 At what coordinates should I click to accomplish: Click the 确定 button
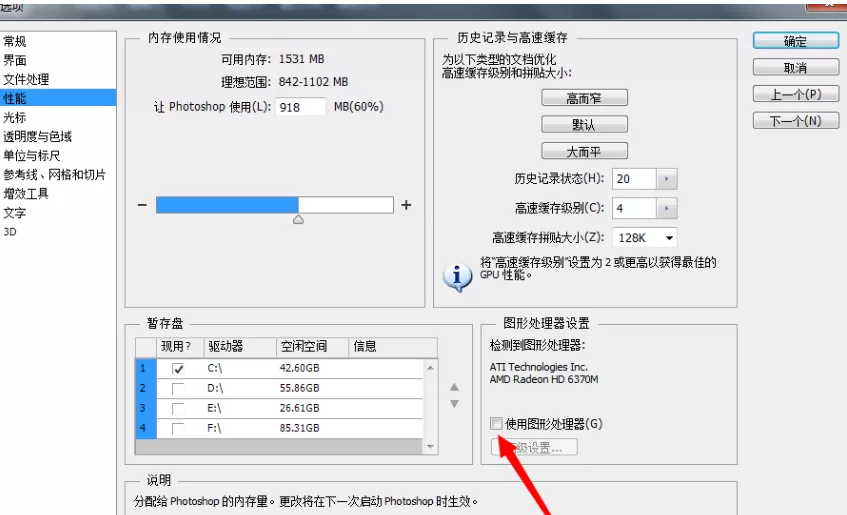(796, 41)
